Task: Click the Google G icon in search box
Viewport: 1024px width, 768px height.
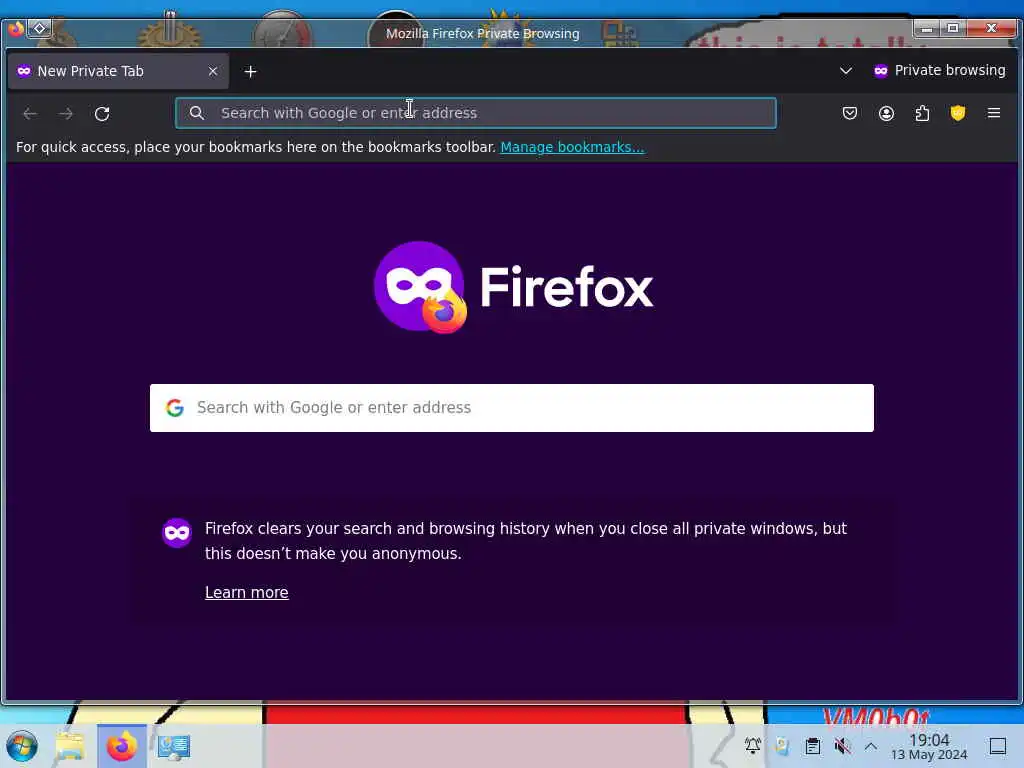Action: [x=174, y=408]
